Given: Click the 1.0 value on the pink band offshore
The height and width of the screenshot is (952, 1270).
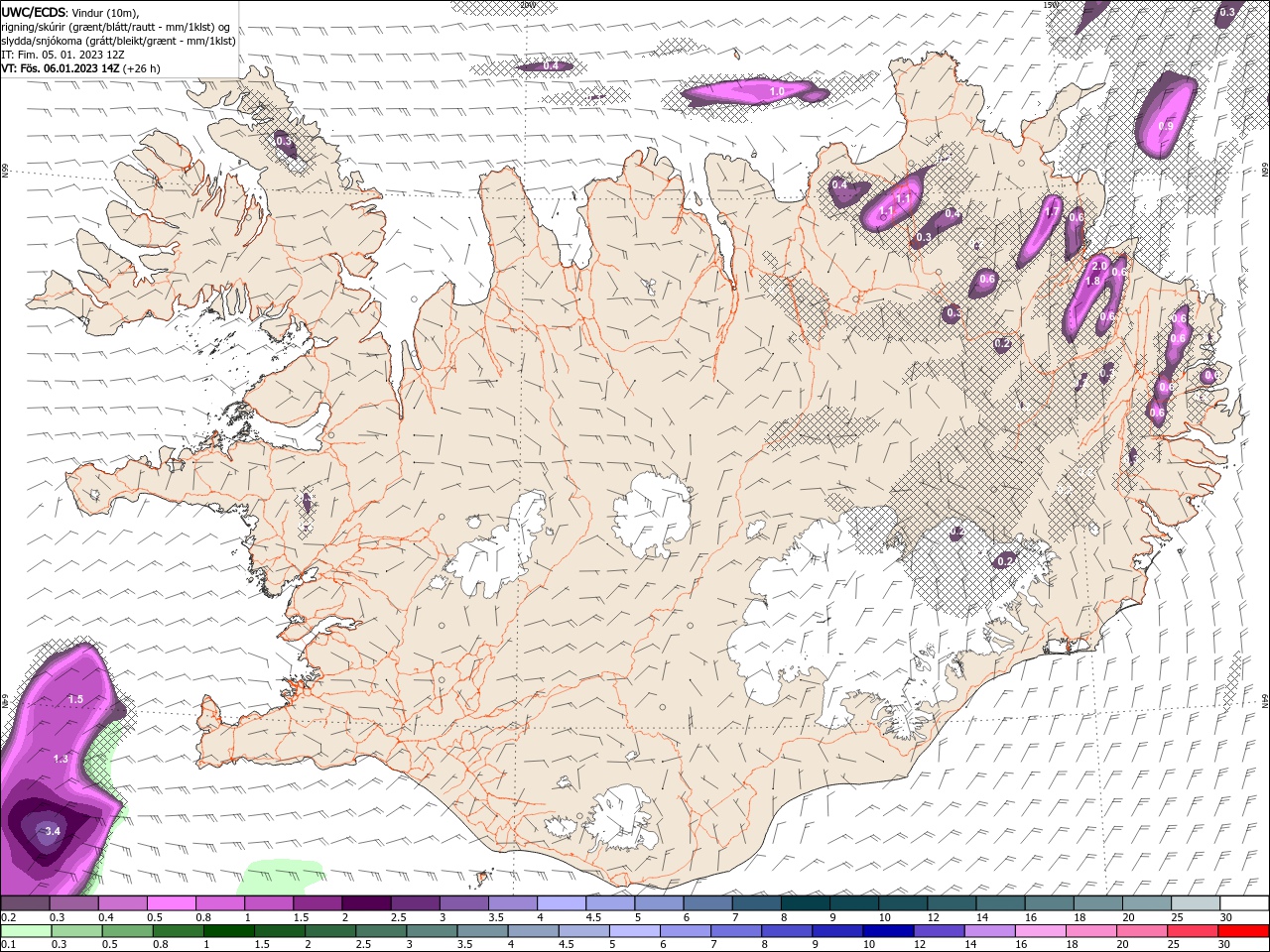Looking at the screenshot, I should coord(777,91).
